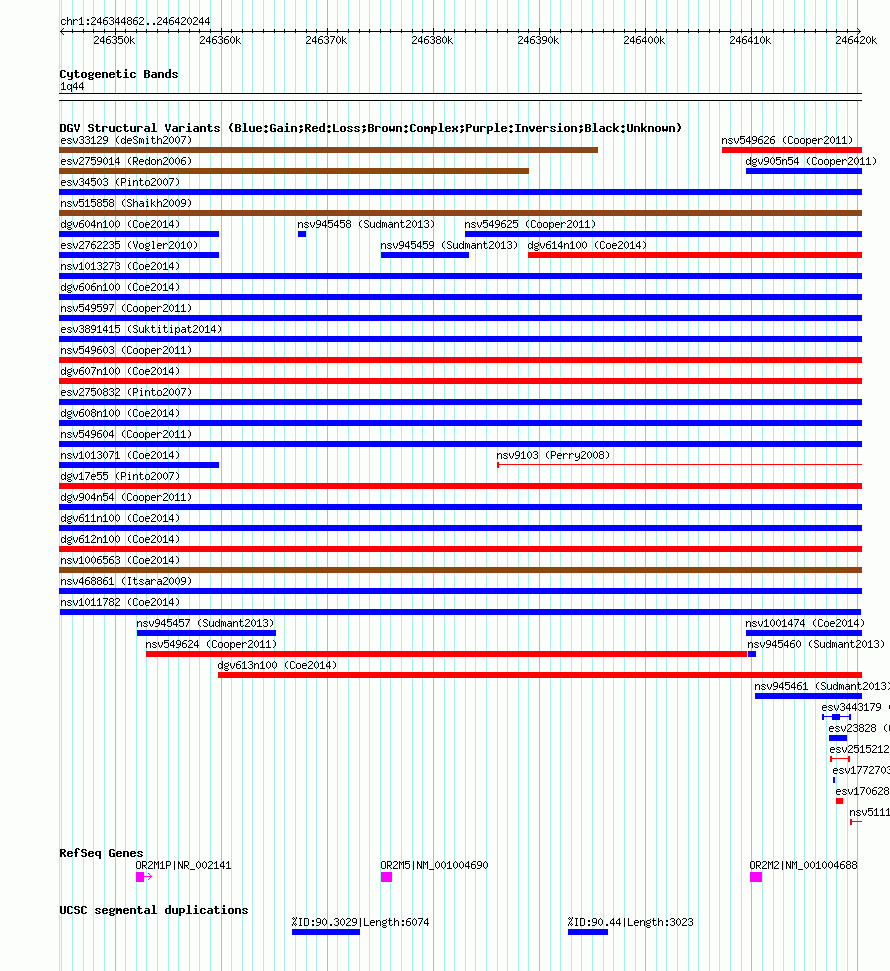Select dgv613n100 (Coe2014) variant

[x=540, y=676]
